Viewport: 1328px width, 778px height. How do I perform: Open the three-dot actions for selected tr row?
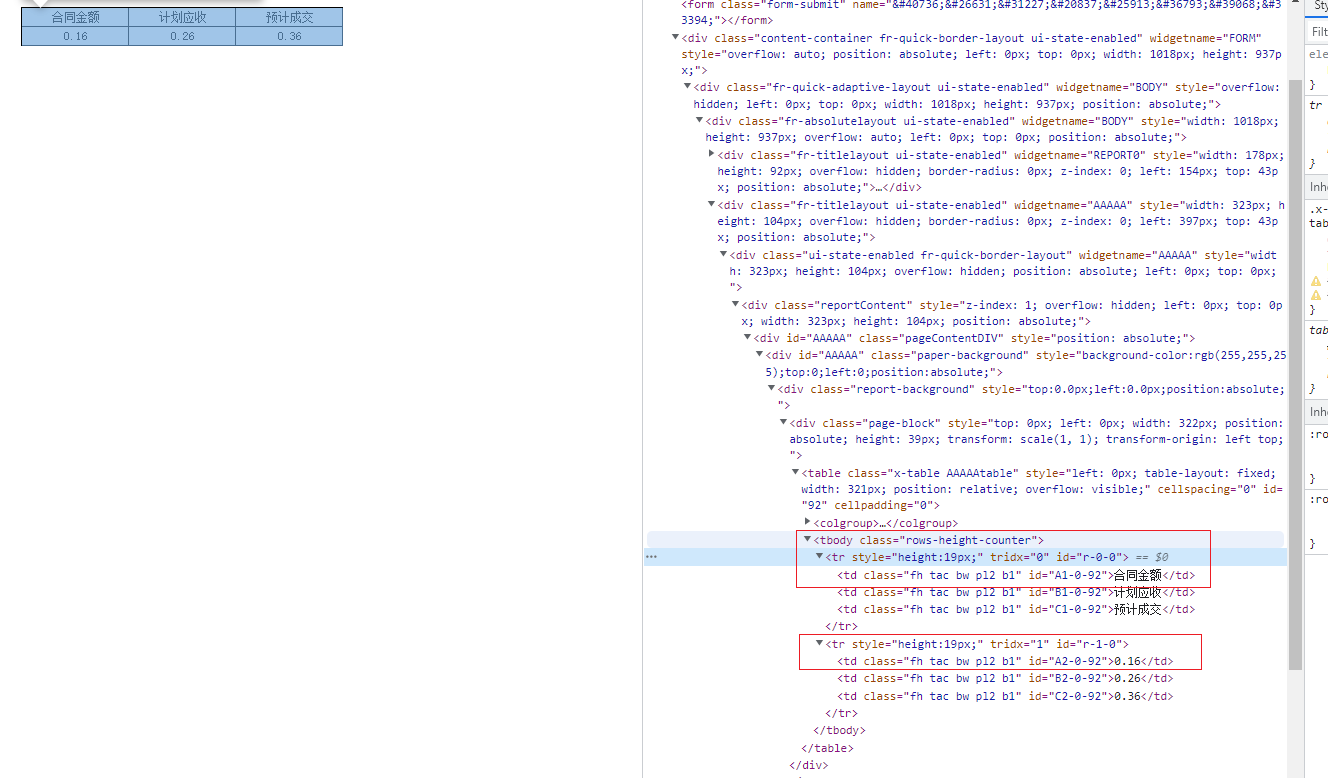click(x=651, y=557)
